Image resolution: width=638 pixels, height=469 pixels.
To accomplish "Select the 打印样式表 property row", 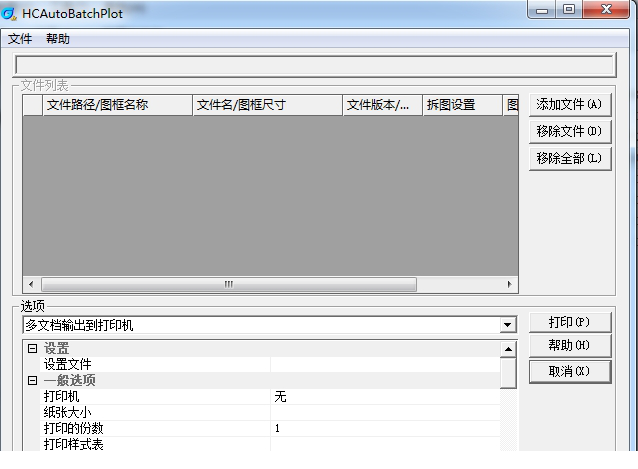I will click(x=270, y=444).
